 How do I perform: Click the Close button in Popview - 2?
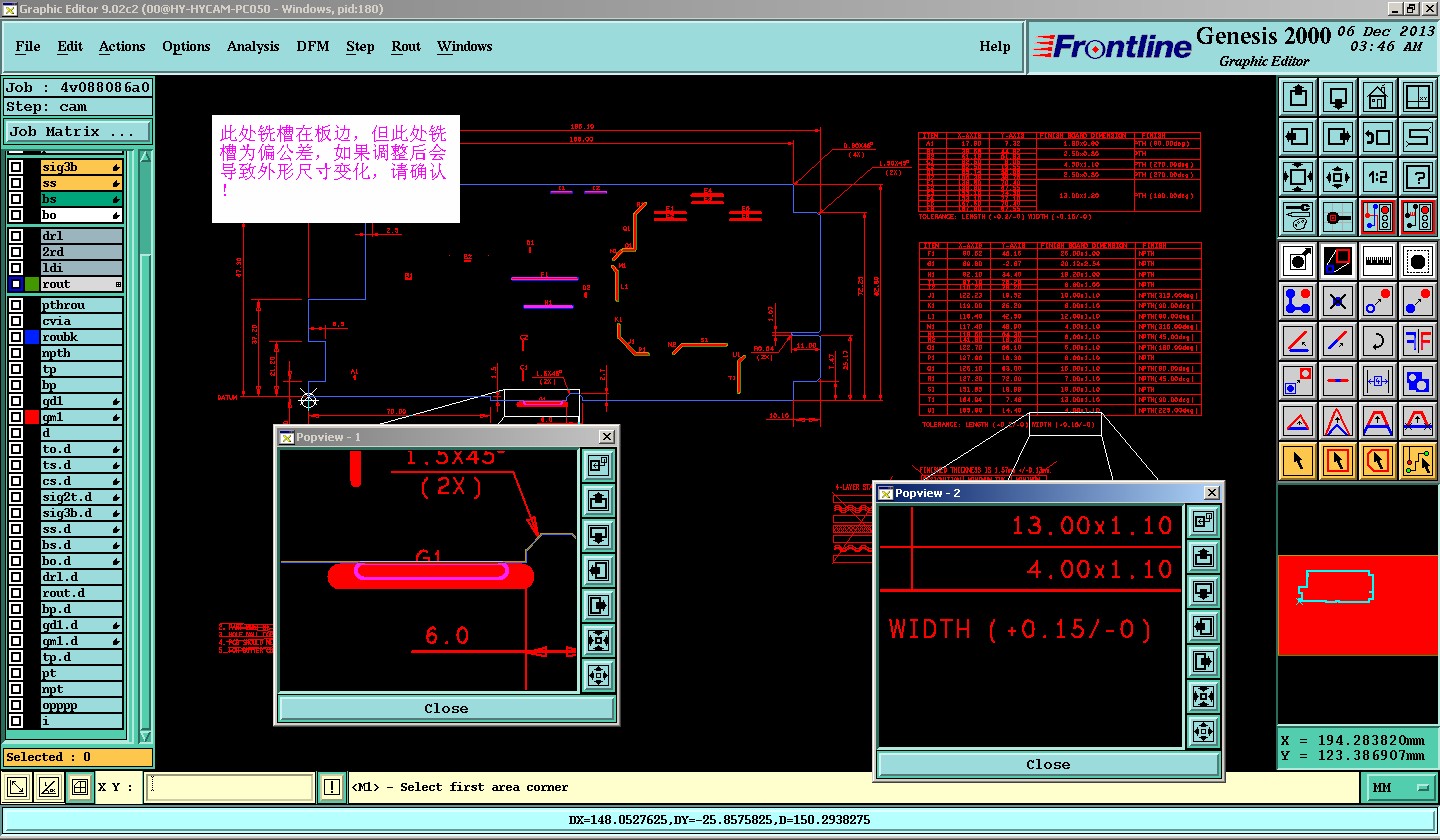[x=1047, y=764]
